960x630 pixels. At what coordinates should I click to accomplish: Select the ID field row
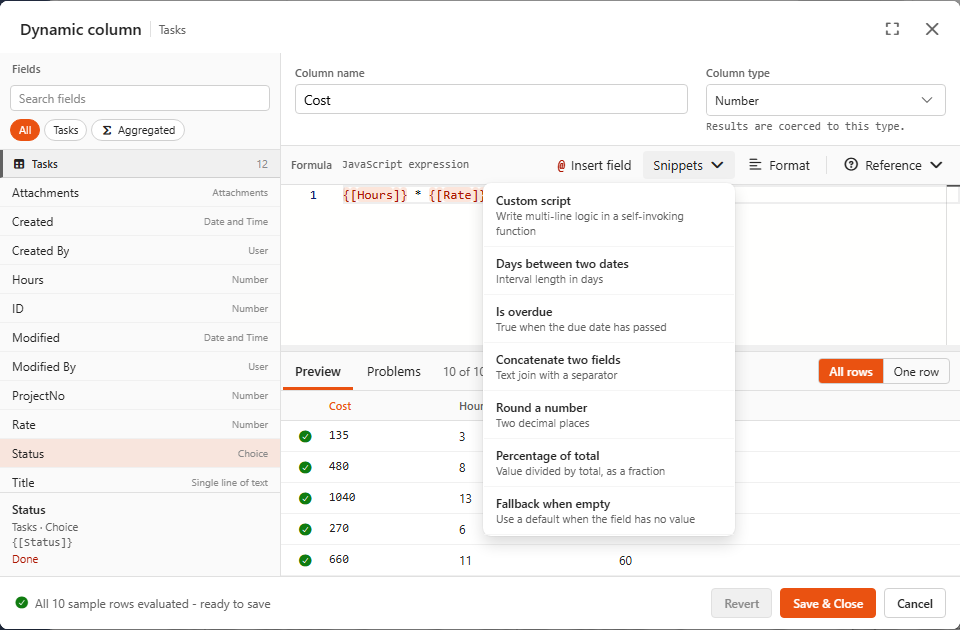140,309
